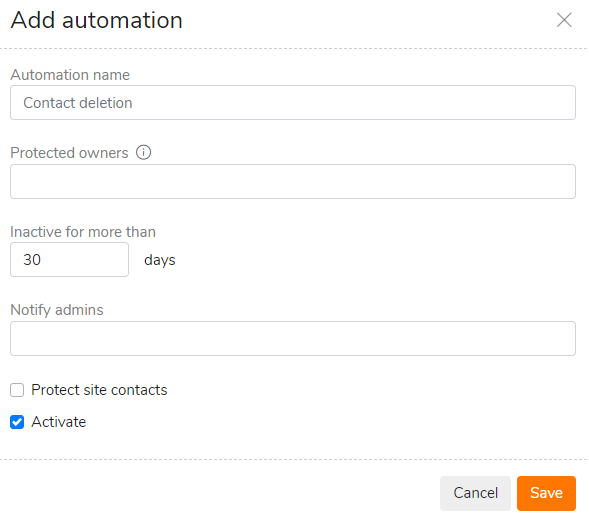Click the "Protect site contacts" label text

coord(99,390)
